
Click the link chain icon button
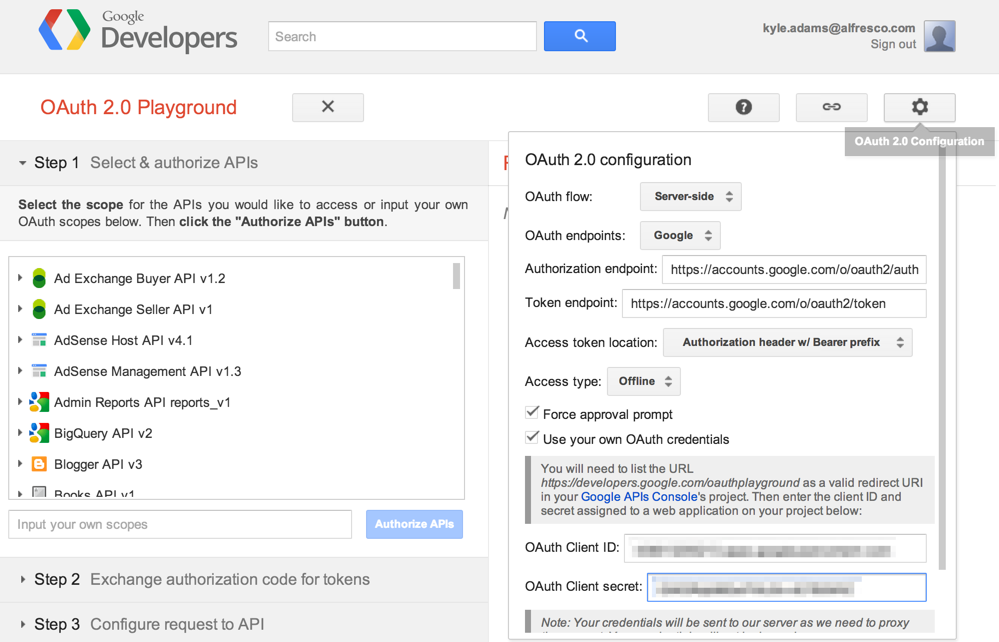[x=831, y=107]
